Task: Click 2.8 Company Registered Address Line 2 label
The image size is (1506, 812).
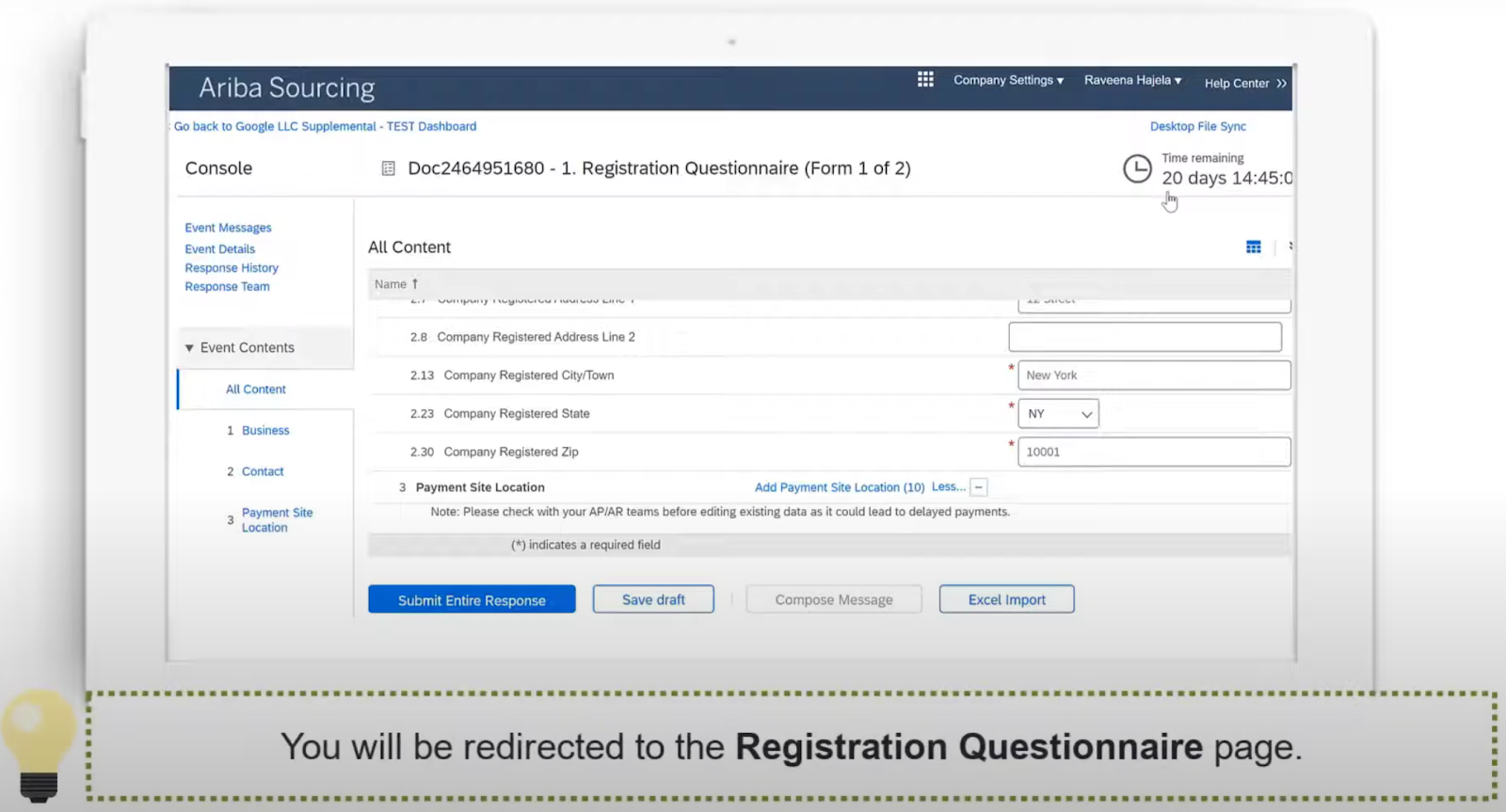Action: tap(522, 337)
